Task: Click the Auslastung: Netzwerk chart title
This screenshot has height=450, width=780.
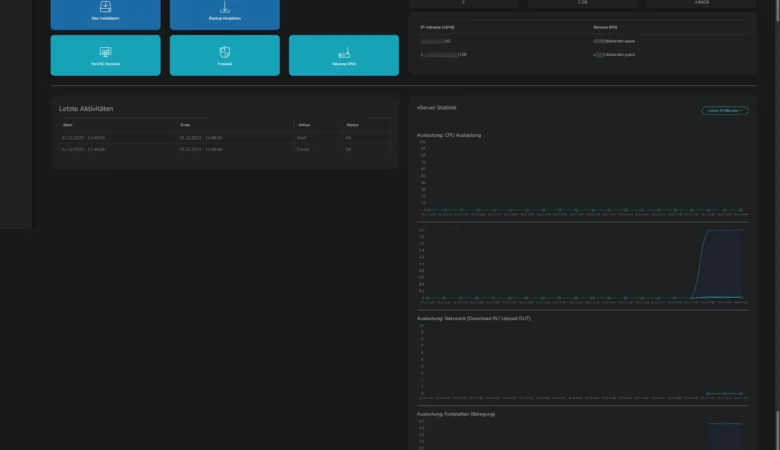Action: pyautogui.click(x=474, y=318)
